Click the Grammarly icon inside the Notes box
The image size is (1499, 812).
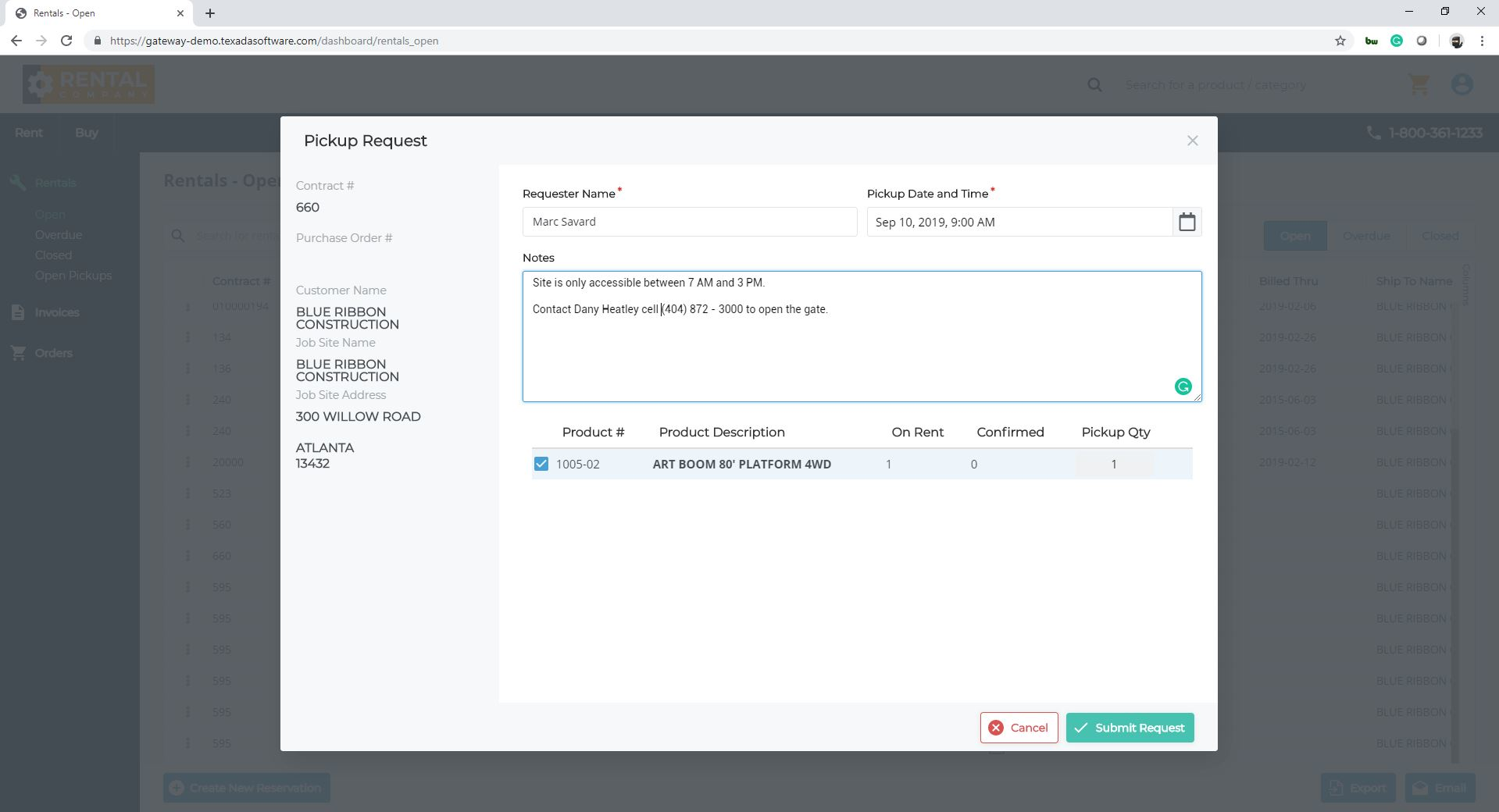point(1183,386)
